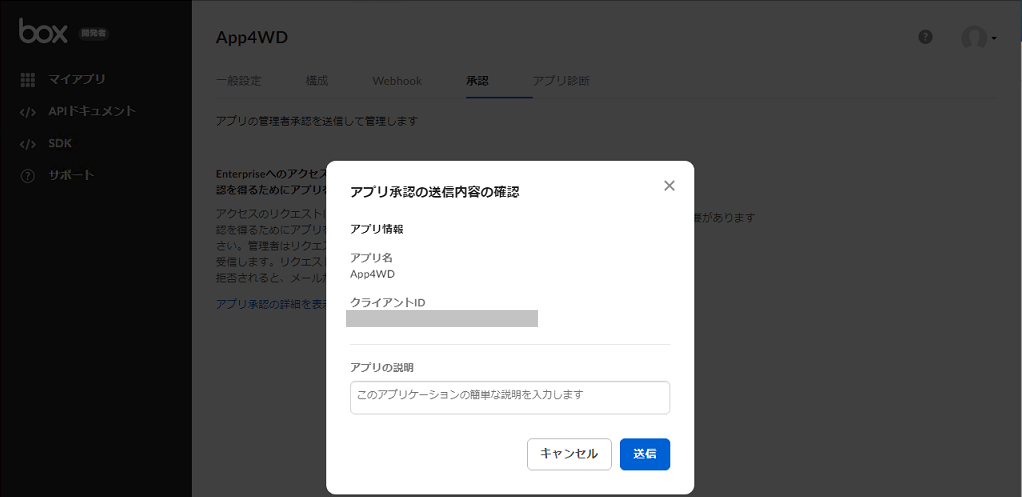The height and width of the screenshot is (497, 1022).
Task: Click the Box logo in sidebar
Action: tap(43, 31)
